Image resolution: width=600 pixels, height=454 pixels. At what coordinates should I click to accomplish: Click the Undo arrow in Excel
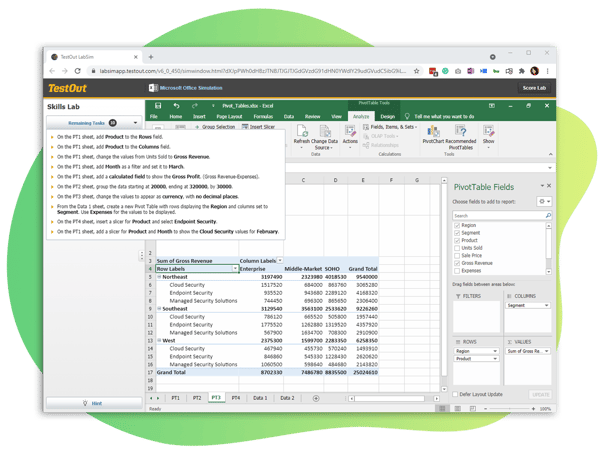(176, 106)
